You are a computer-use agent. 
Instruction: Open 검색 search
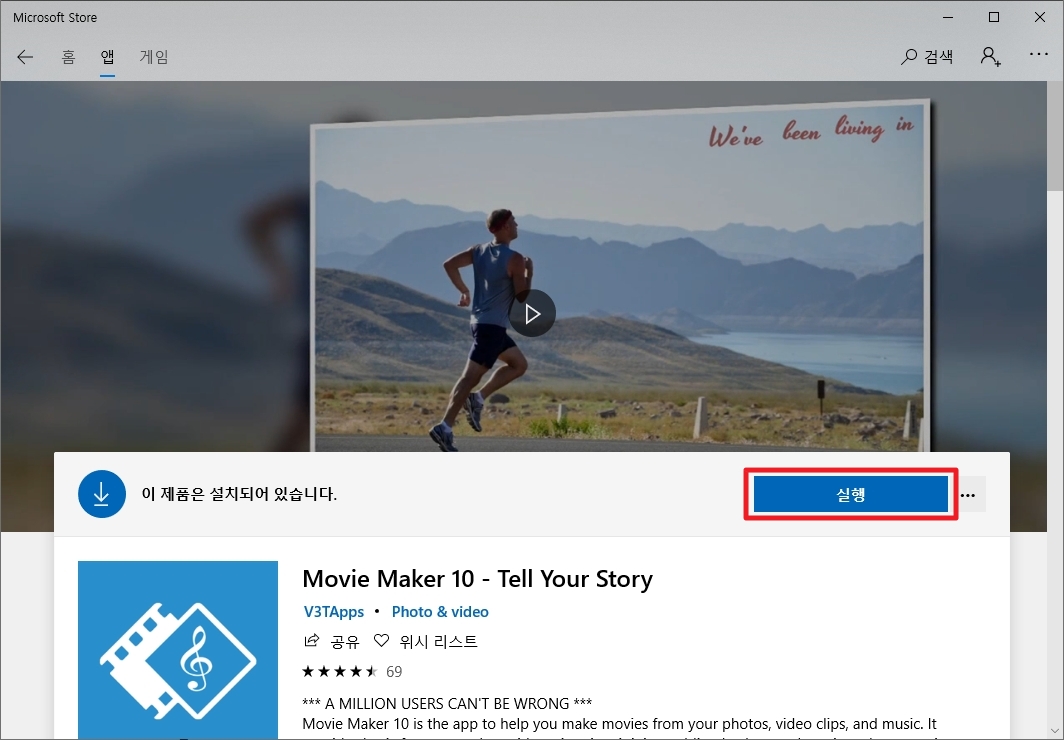click(x=927, y=57)
